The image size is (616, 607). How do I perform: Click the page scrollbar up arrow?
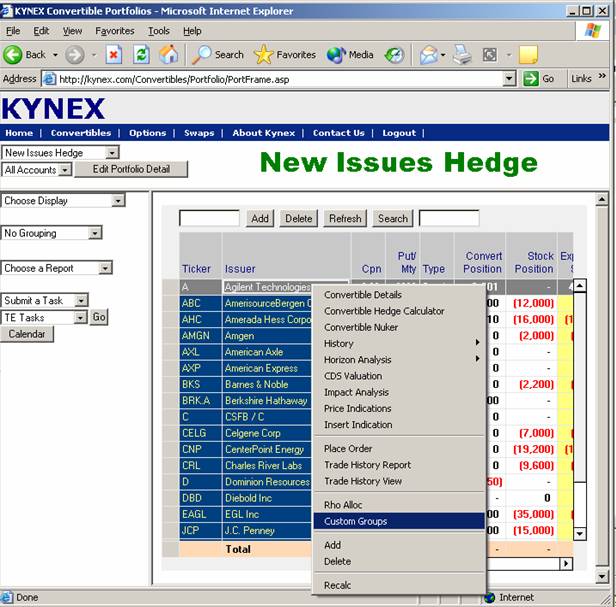pyautogui.click(x=601, y=200)
